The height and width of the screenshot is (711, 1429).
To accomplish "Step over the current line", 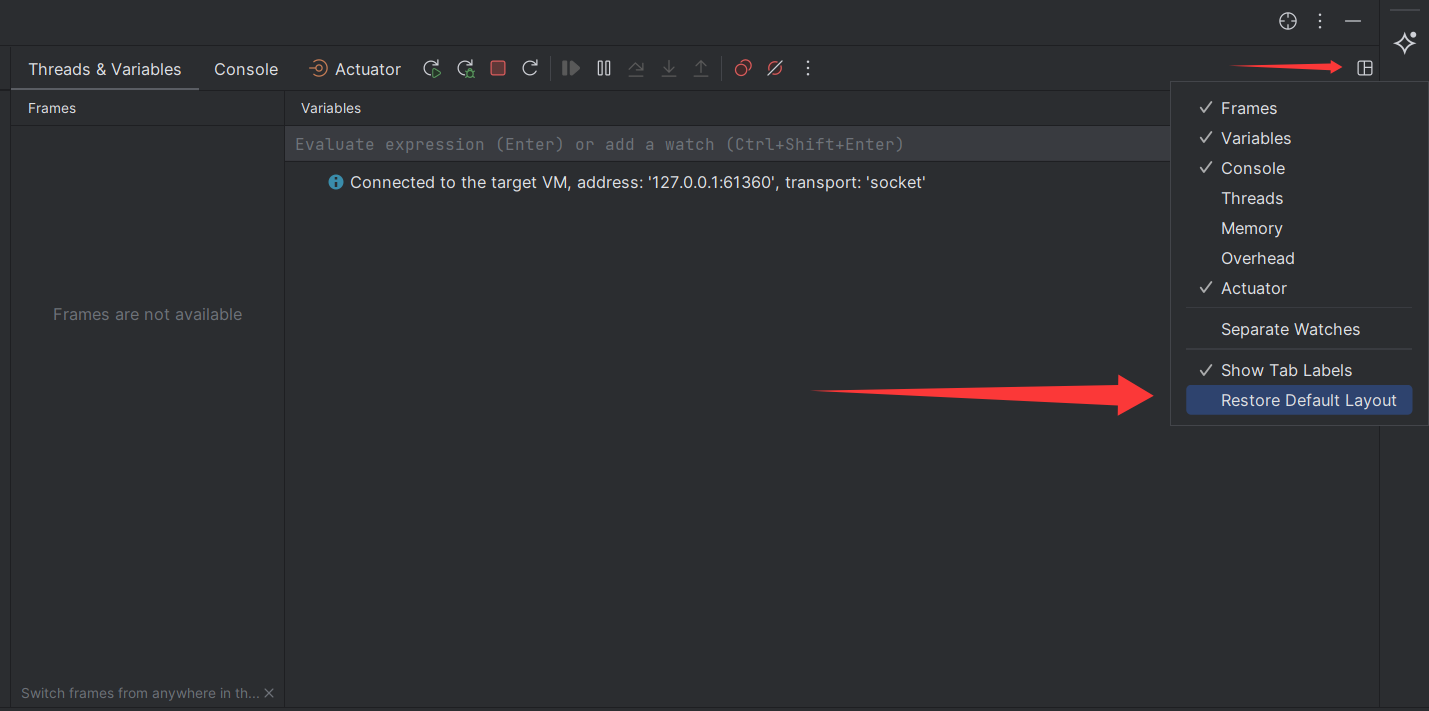I will [x=636, y=68].
